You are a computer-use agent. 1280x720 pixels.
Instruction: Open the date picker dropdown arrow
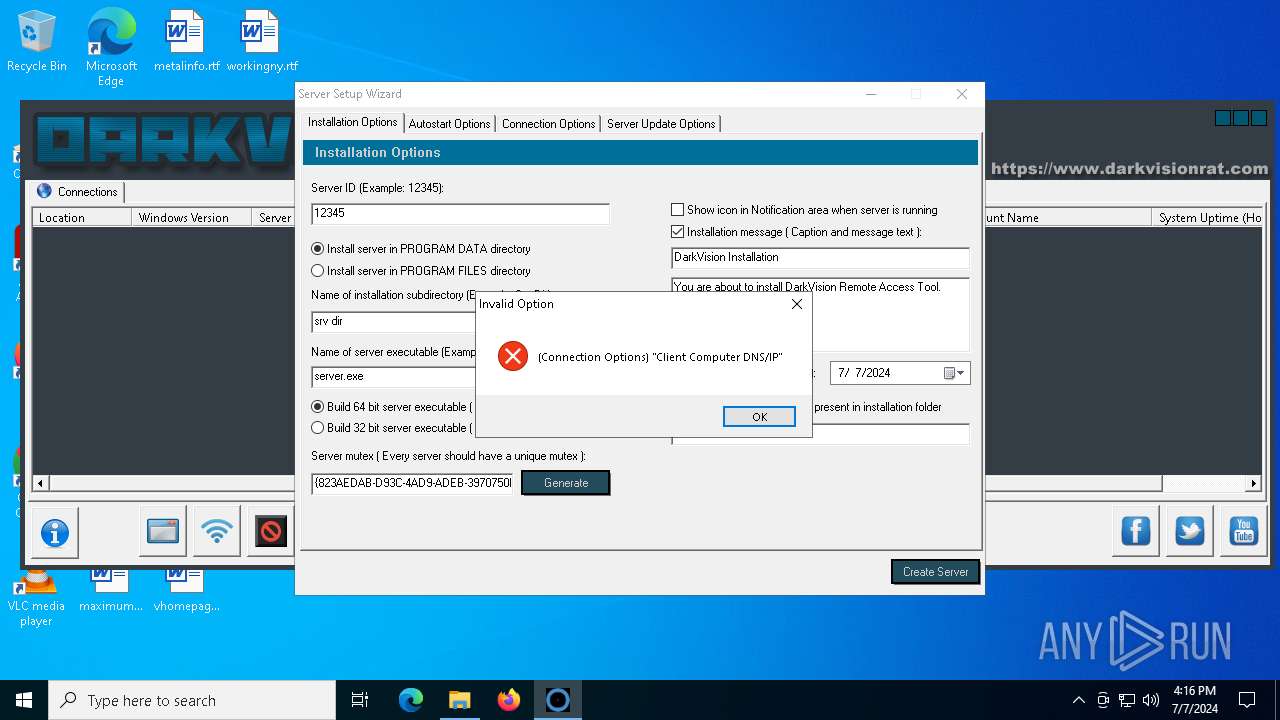pos(955,373)
